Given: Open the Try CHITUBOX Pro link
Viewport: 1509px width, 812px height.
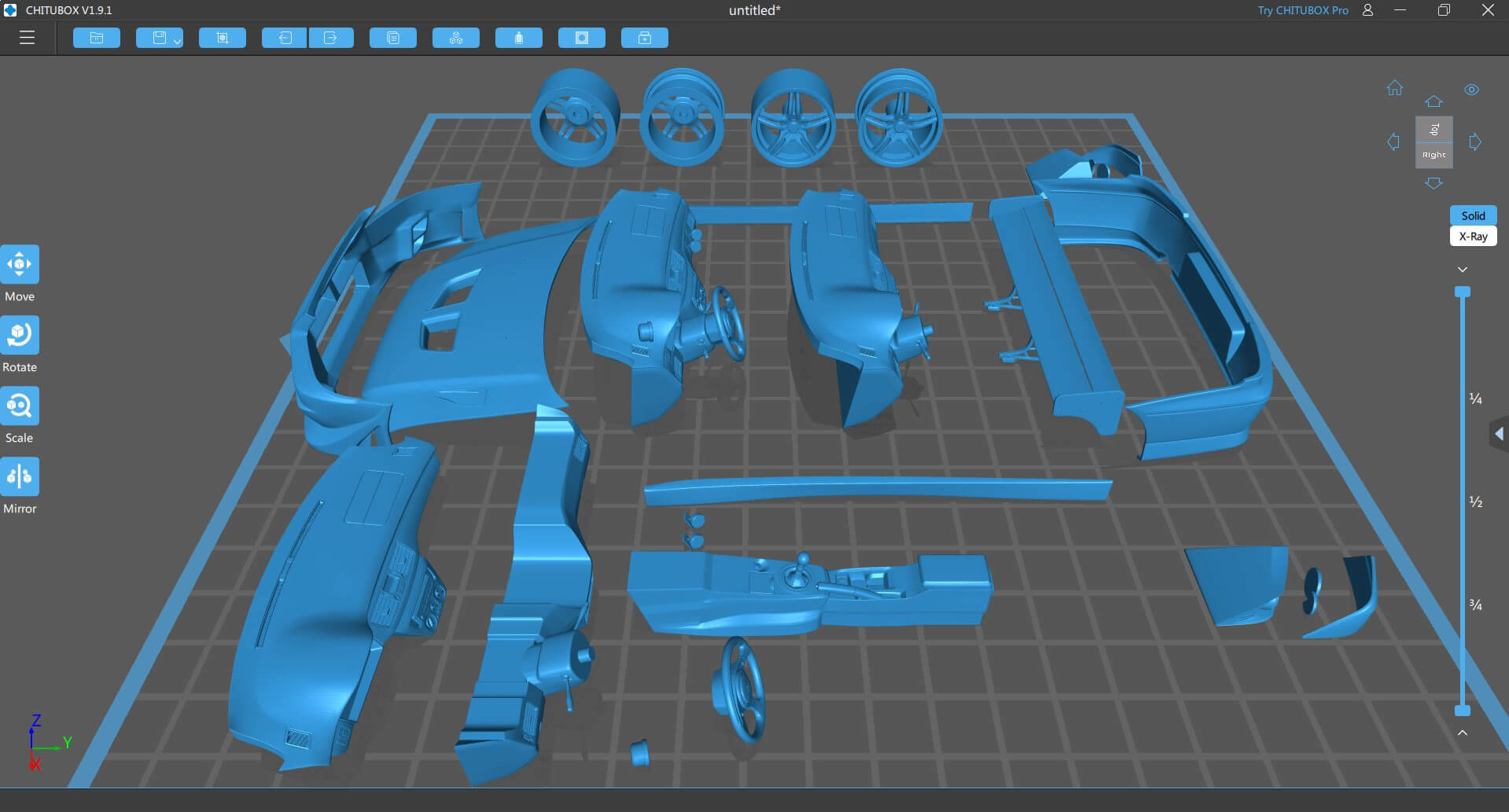Looking at the screenshot, I should point(1302,10).
